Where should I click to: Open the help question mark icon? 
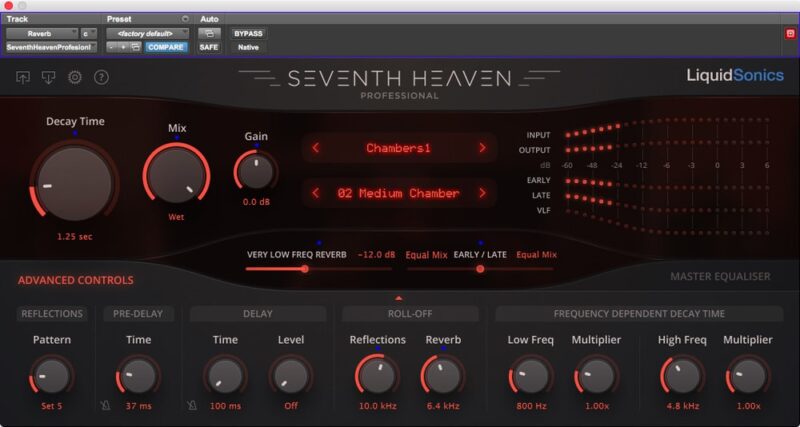[102, 78]
